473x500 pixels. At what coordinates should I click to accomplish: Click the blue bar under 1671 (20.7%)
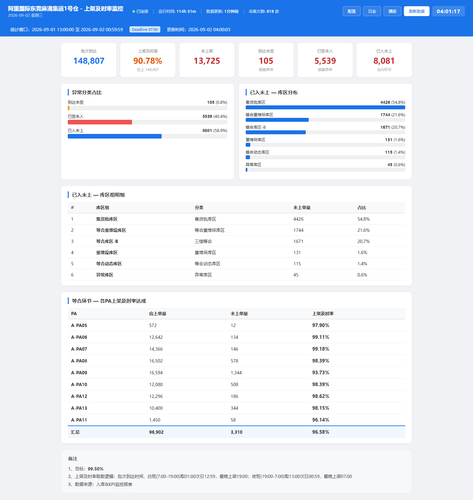[x=276, y=132]
